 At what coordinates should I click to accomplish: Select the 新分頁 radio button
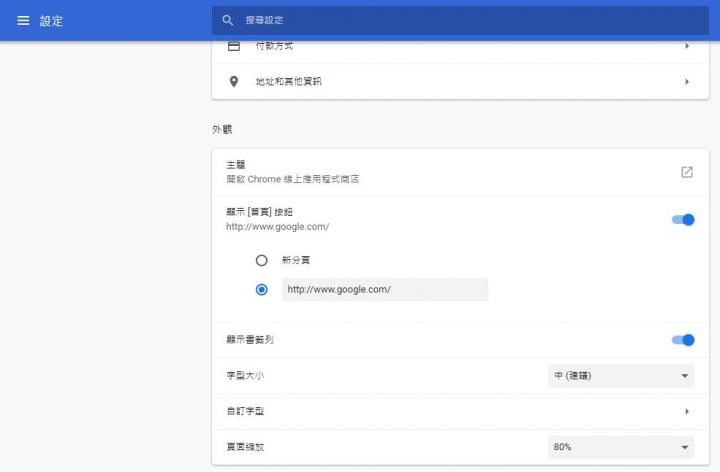tap(262, 260)
